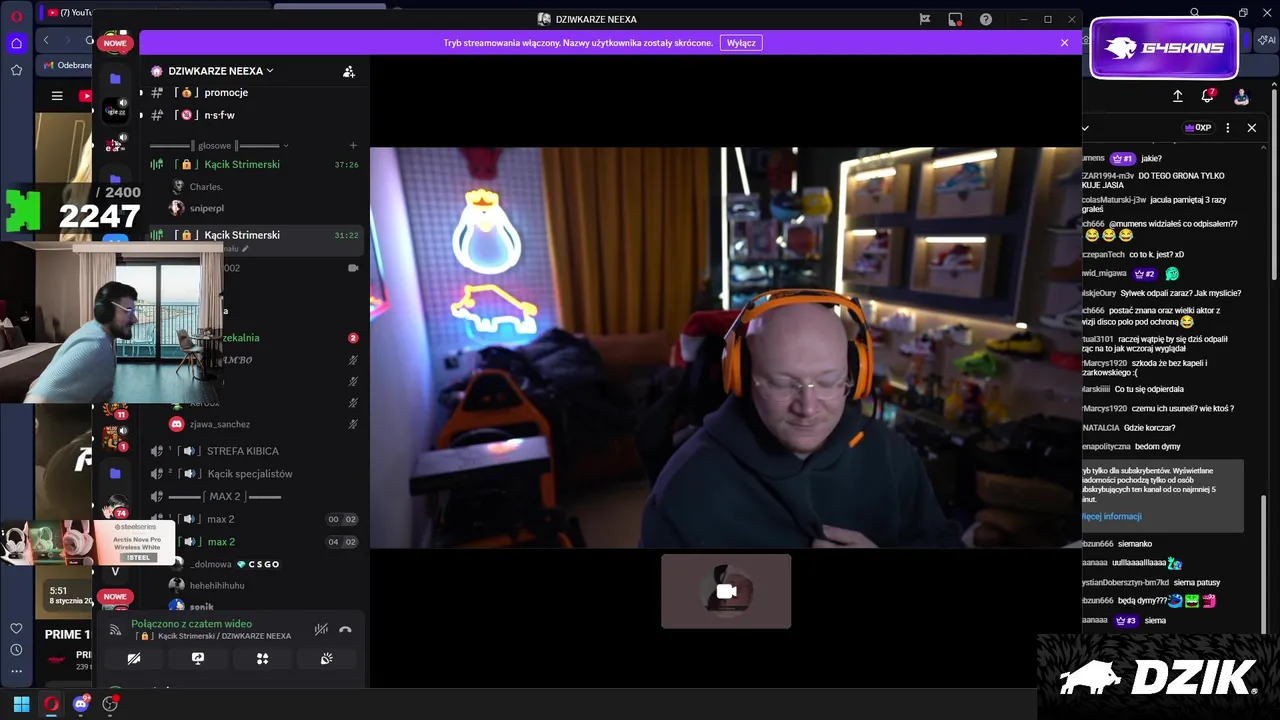Select user sniperpl in voice channel
This screenshot has width=1280, height=720.
click(207, 208)
